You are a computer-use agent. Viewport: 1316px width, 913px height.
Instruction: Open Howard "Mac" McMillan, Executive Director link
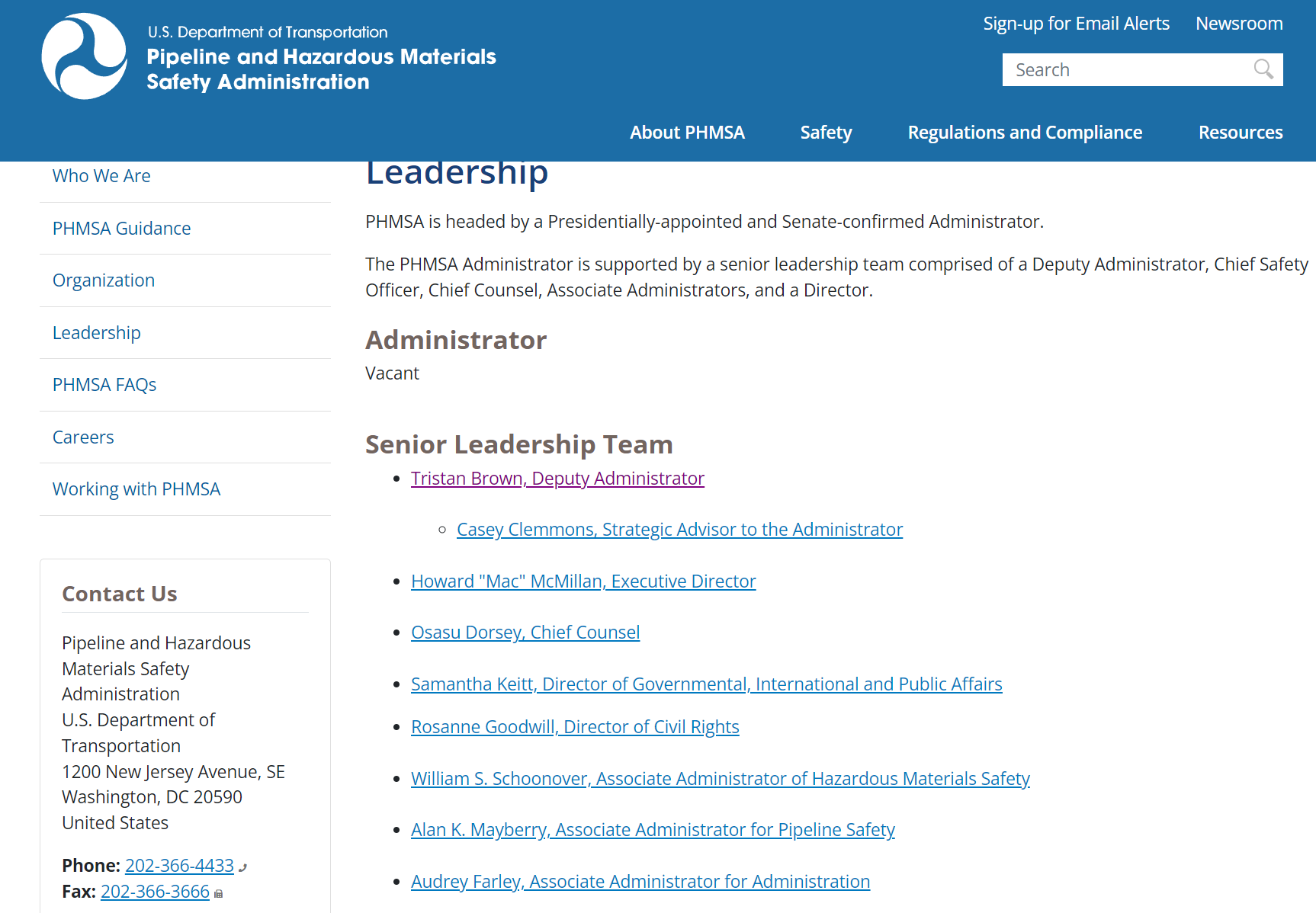coord(583,581)
